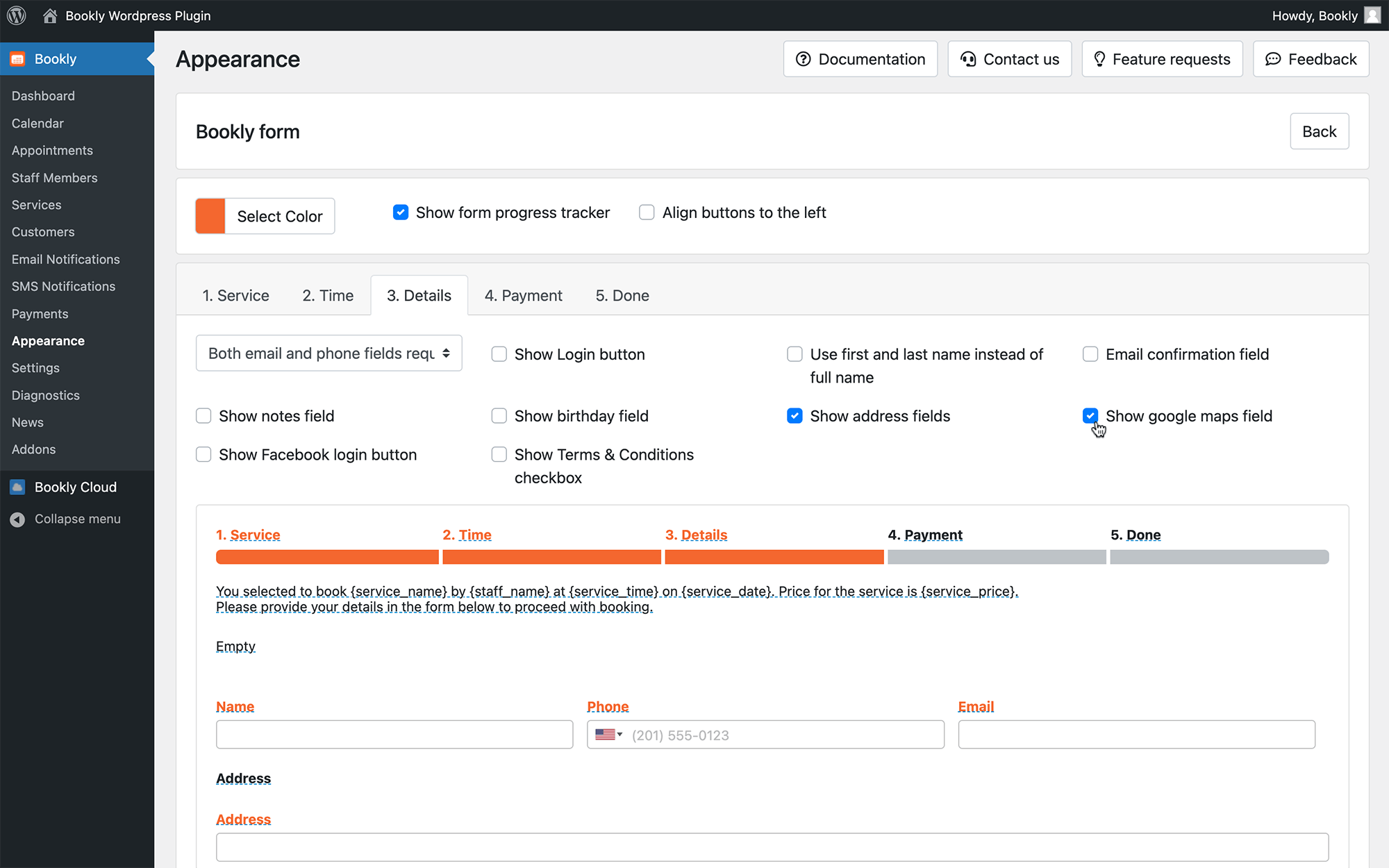Open the Staff Members menu item
This screenshot has height=868, width=1389.
(x=54, y=178)
